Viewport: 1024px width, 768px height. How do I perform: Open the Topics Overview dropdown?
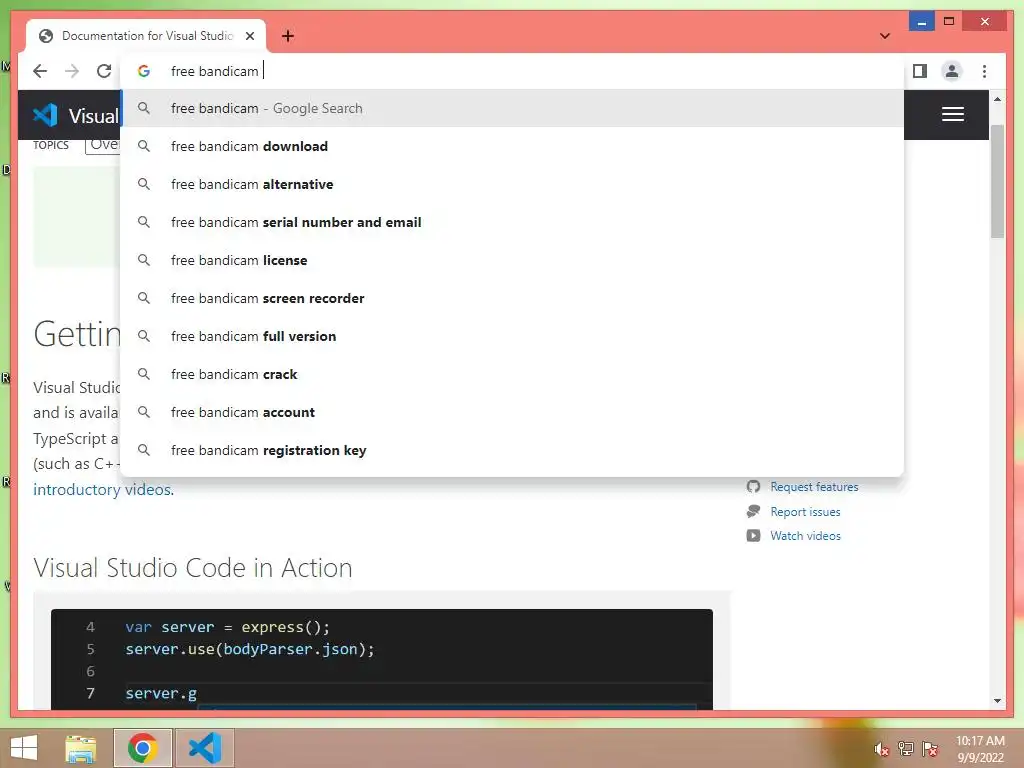pyautogui.click(x=103, y=145)
